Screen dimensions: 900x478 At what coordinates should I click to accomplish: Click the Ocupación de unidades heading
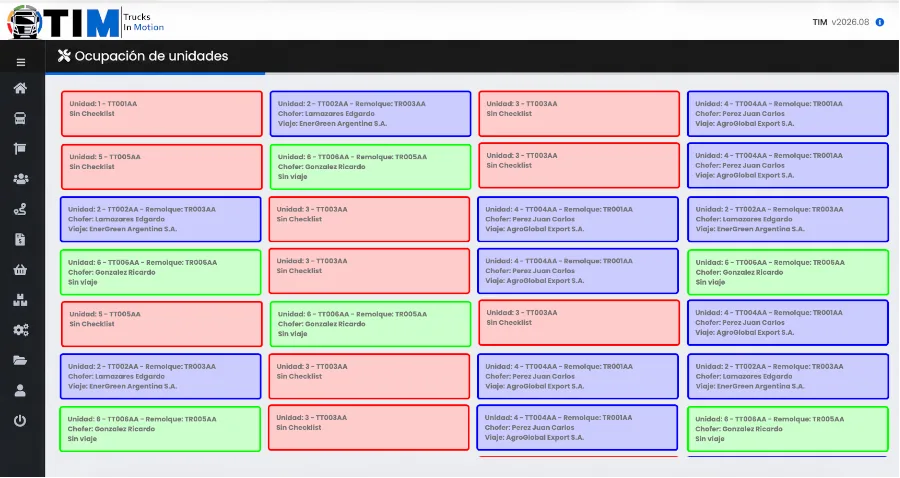click(x=152, y=56)
